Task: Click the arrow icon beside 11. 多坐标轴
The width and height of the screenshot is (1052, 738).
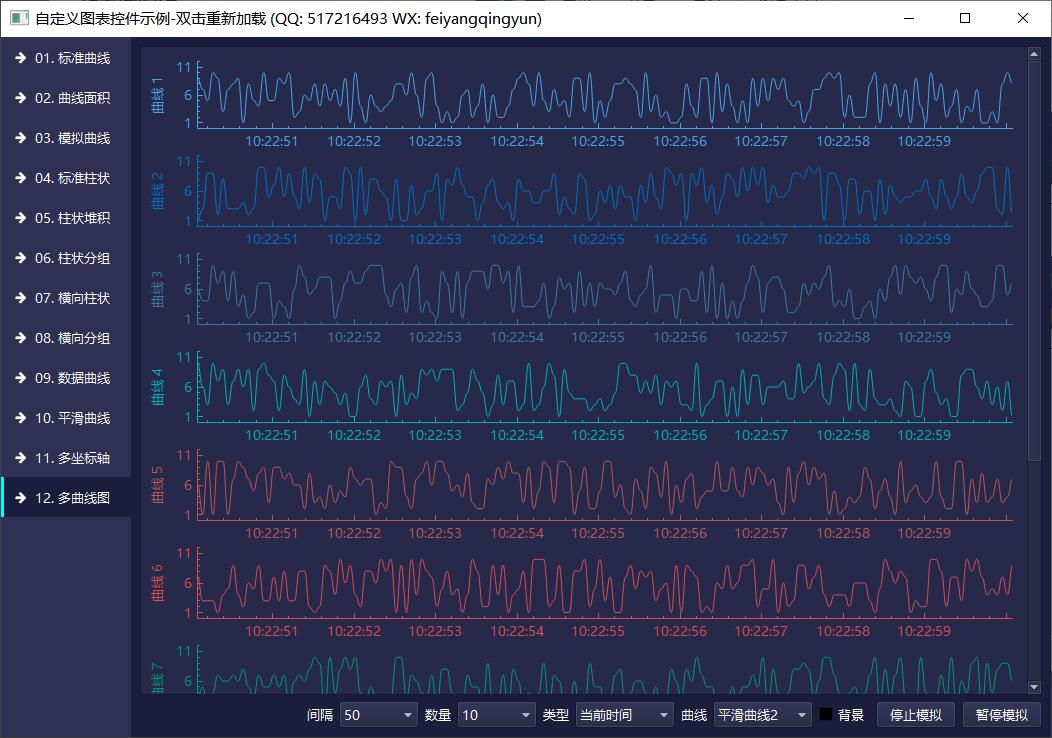Action: pyautogui.click(x=20, y=458)
